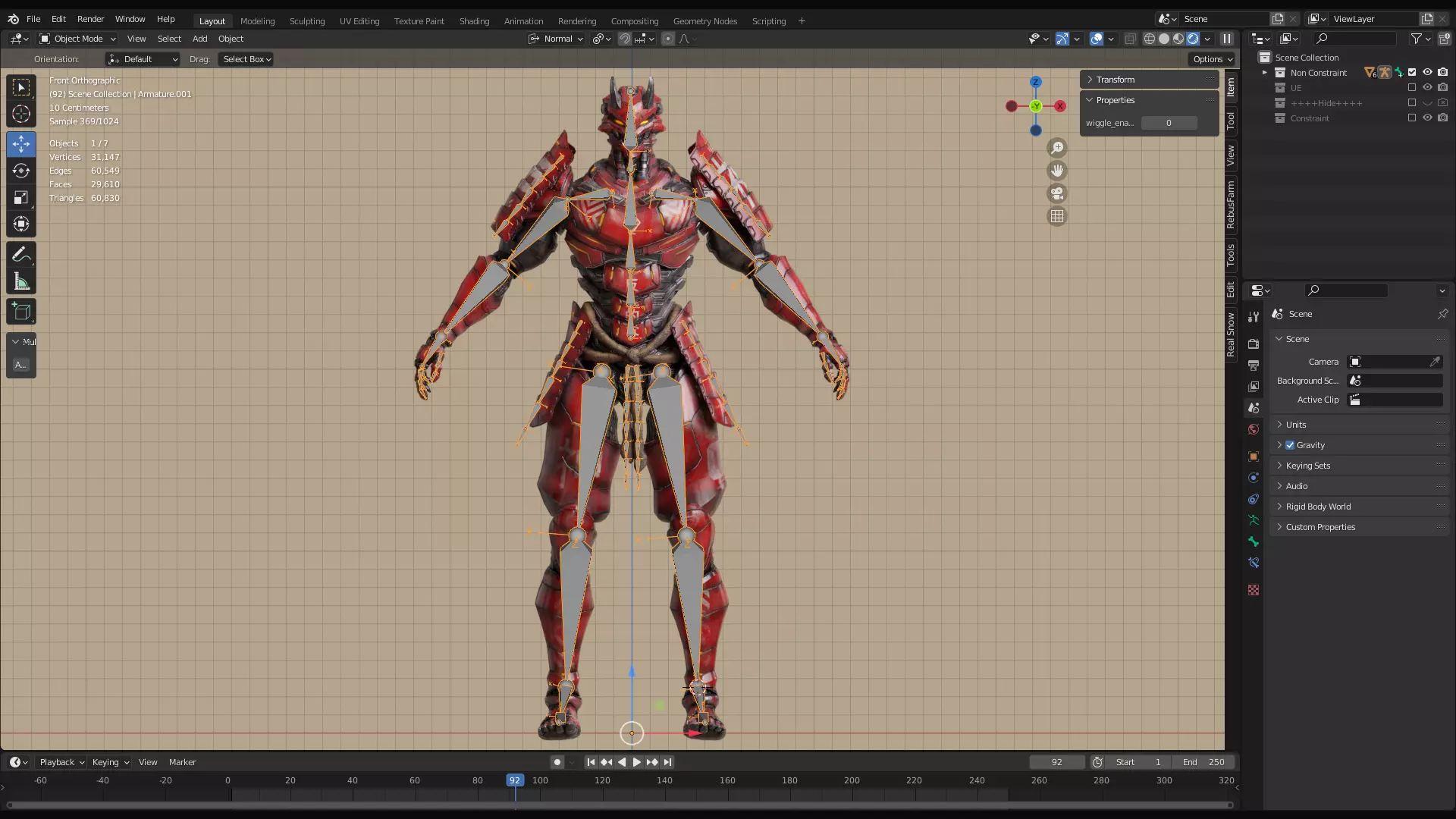
Task: Click the viewport gizmo X axis
Action: (x=1060, y=106)
